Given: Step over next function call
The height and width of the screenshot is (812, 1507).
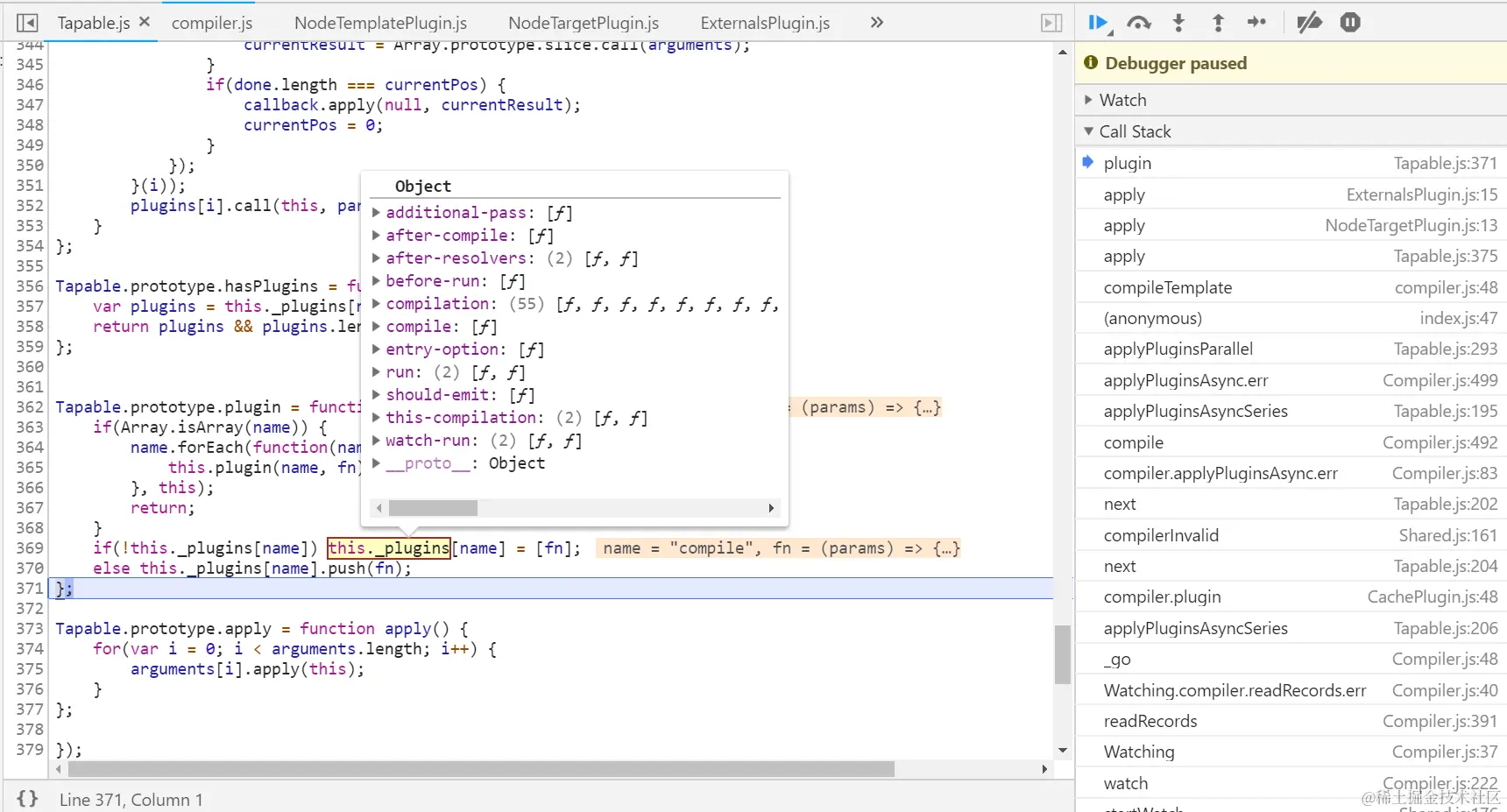Looking at the screenshot, I should tap(1139, 23).
